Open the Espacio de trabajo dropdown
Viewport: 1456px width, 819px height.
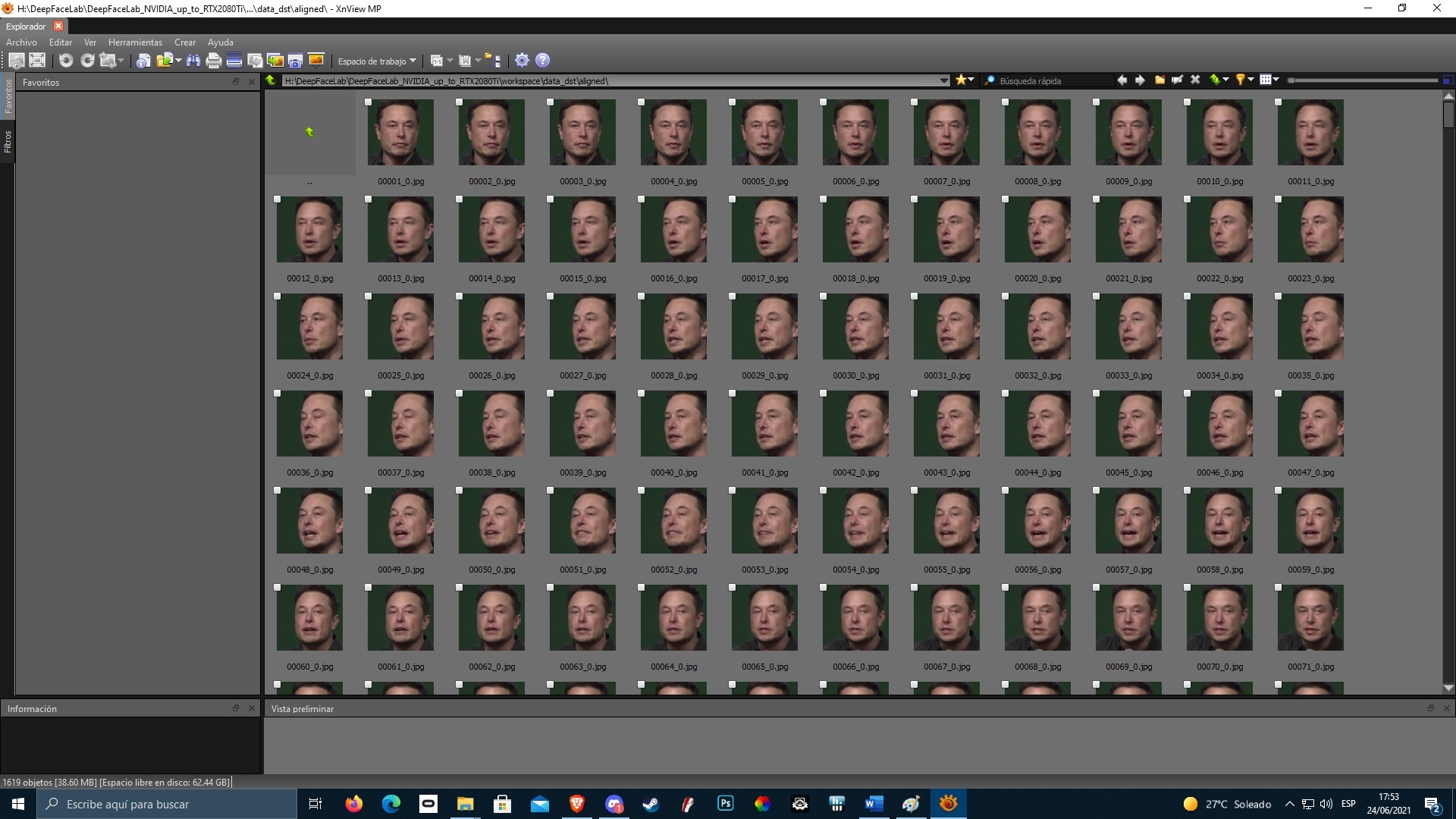point(377,61)
